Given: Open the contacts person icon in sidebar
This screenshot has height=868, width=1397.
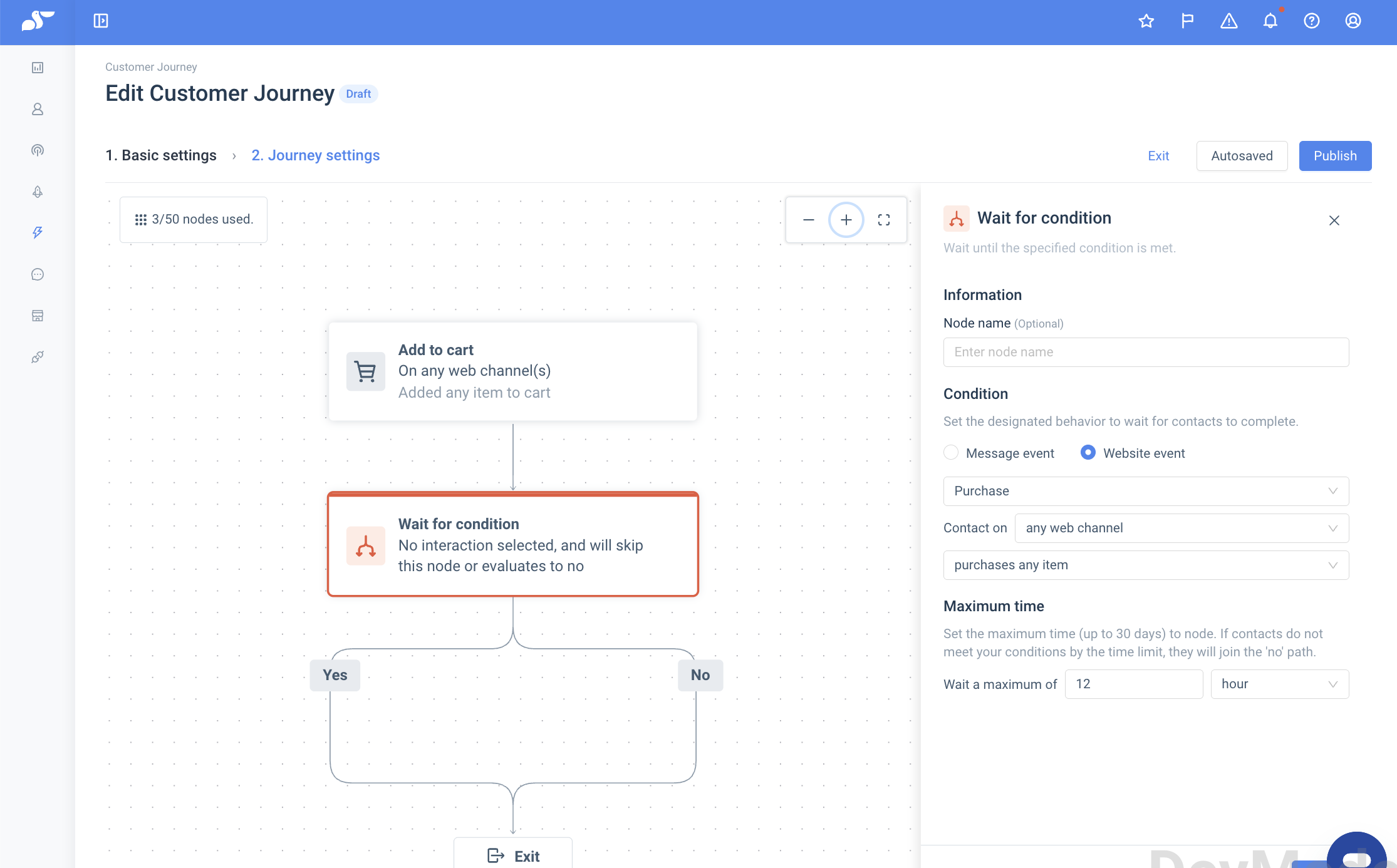Looking at the screenshot, I should click(38, 109).
